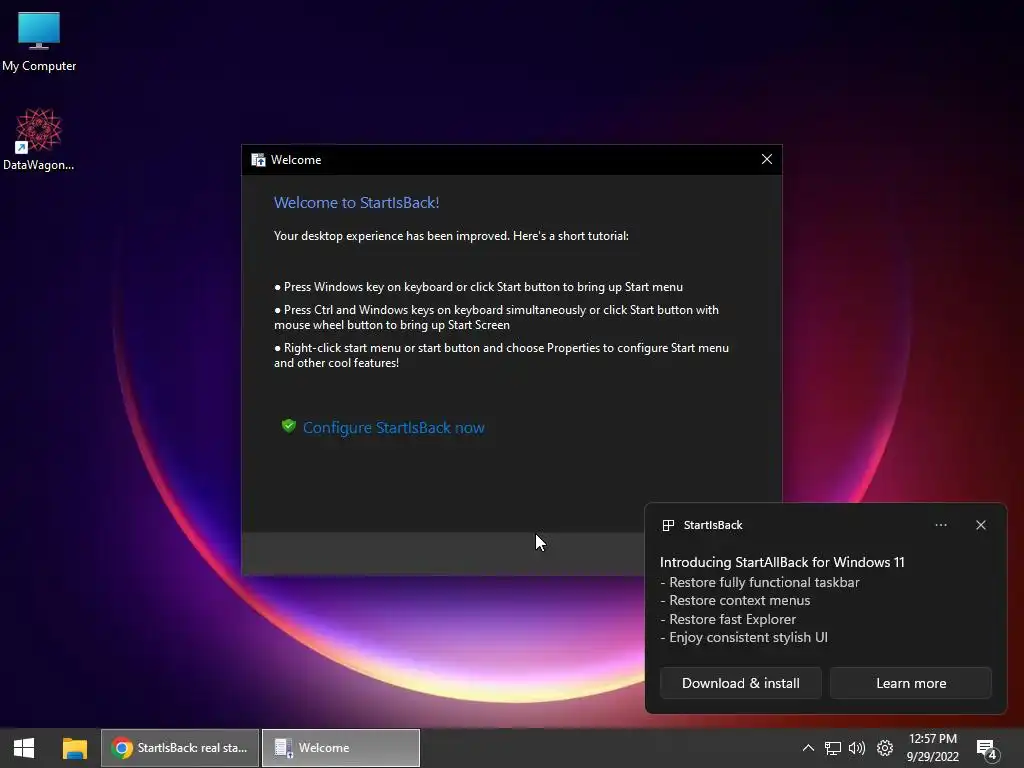Click the Learn more button

coord(910,683)
